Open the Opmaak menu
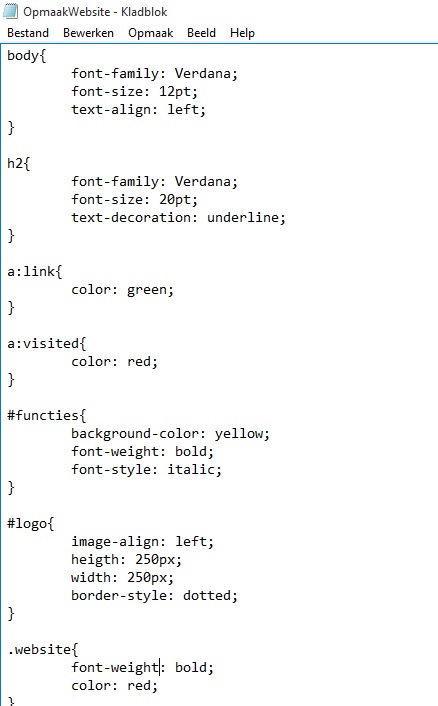 150,33
